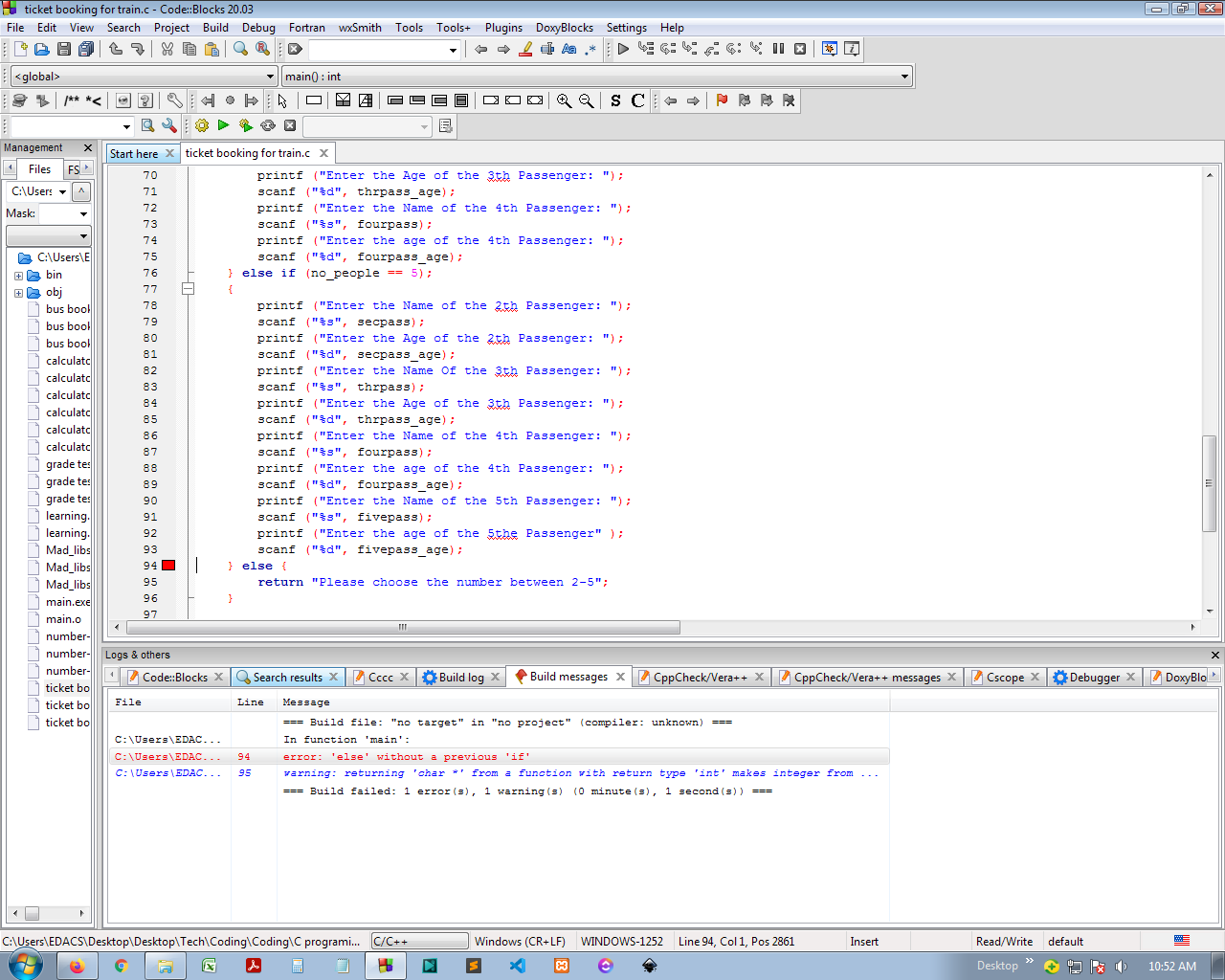Click the Rebuild icon
1225x980 pixels.
tap(268, 125)
